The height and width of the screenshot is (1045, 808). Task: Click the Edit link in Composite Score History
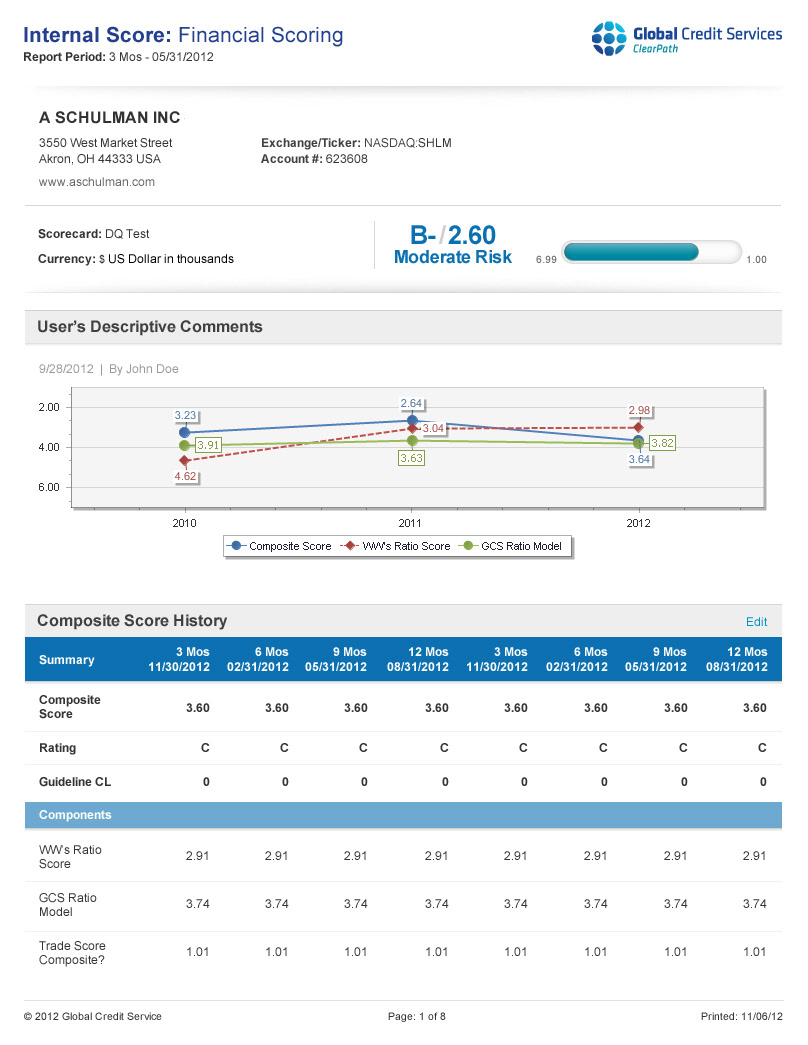click(x=756, y=622)
